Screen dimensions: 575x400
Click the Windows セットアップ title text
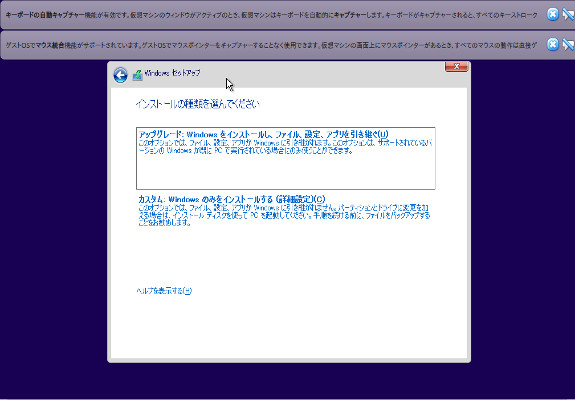coord(173,73)
